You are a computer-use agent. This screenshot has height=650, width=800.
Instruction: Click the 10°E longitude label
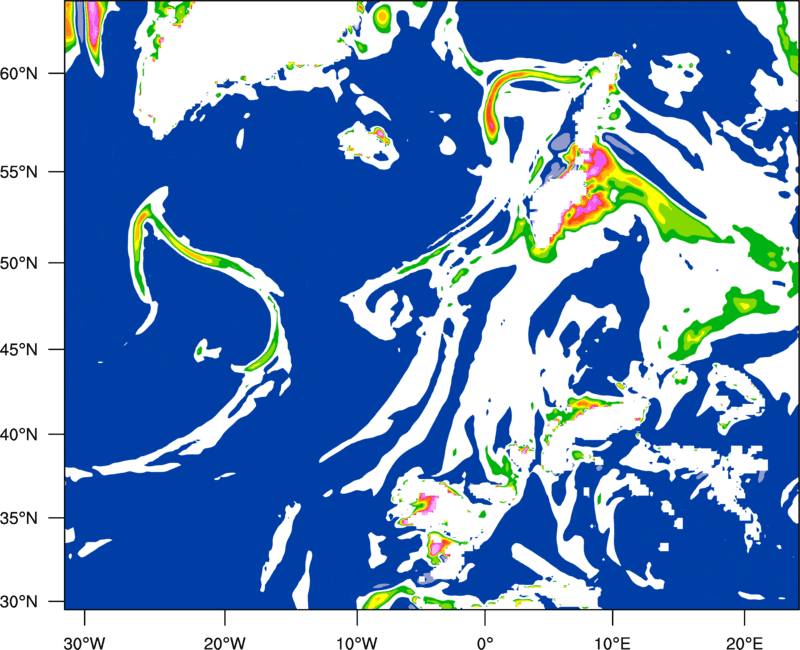pos(612,643)
